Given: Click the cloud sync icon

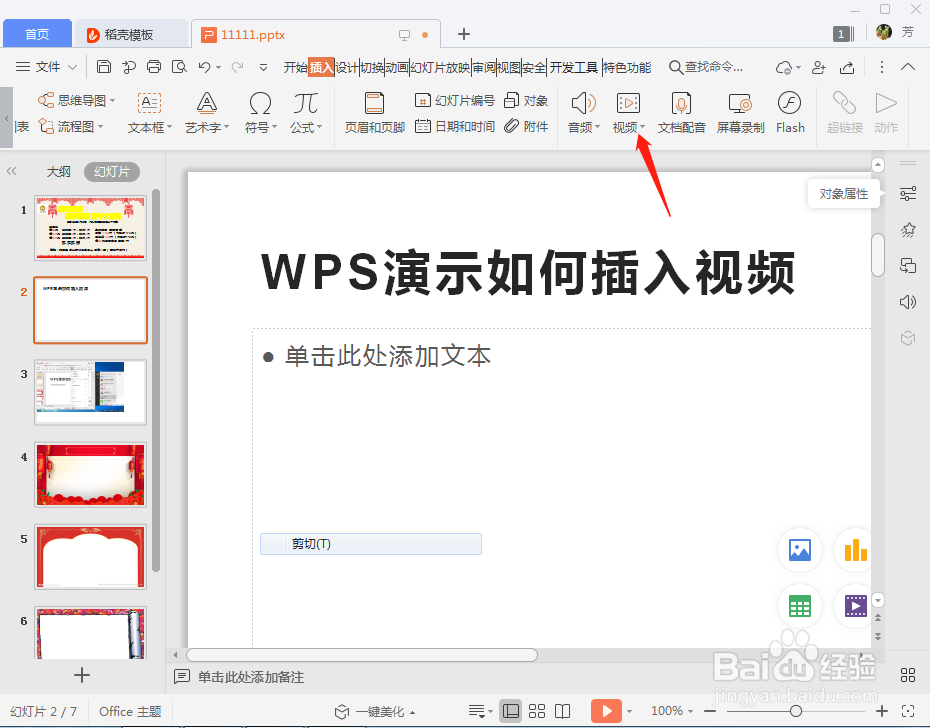Looking at the screenshot, I should 784,68.
